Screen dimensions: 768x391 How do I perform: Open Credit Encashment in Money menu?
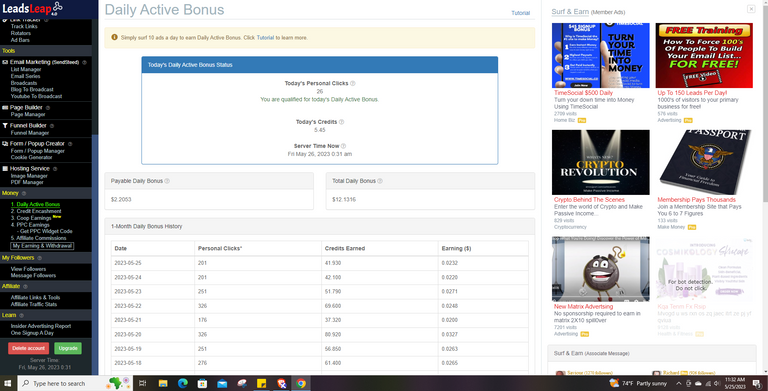pos(36,211)
